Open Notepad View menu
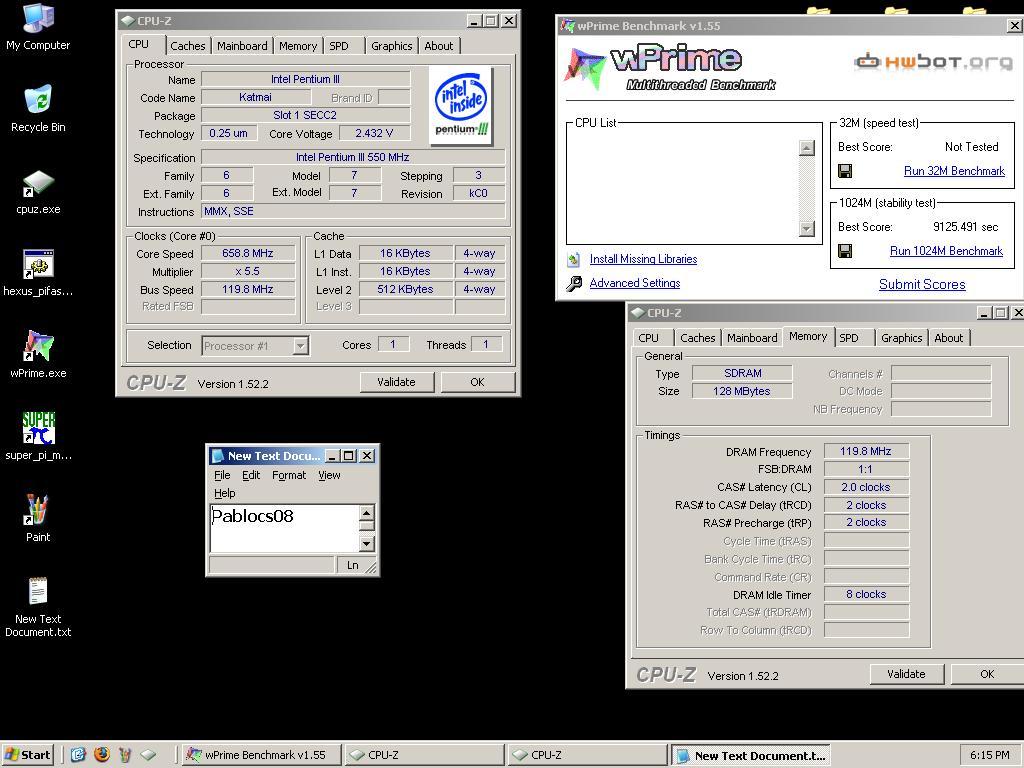1024x768 pixels. pyautogui.click(x=329, y=475)
